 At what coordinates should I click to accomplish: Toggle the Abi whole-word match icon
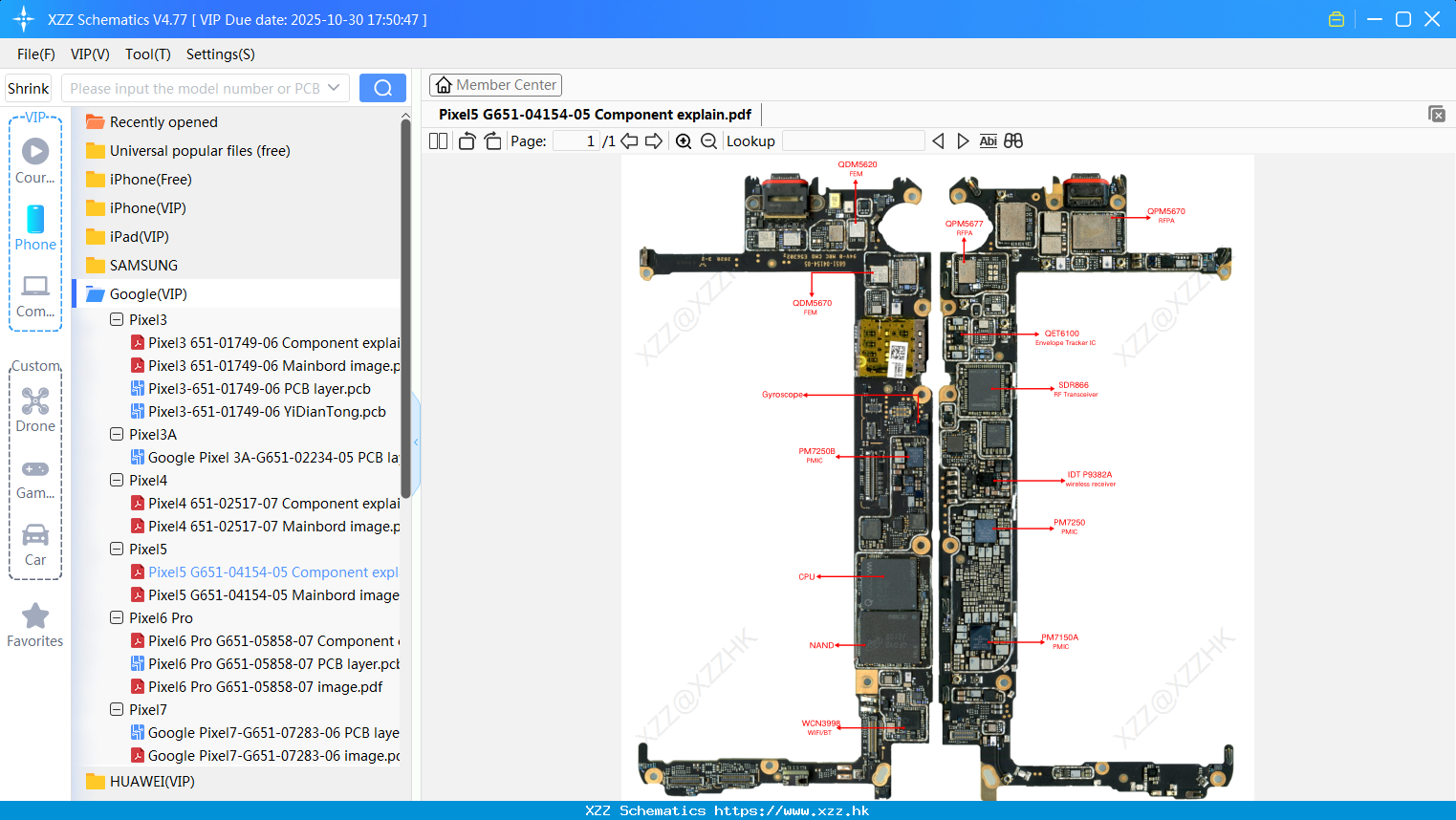989,140
